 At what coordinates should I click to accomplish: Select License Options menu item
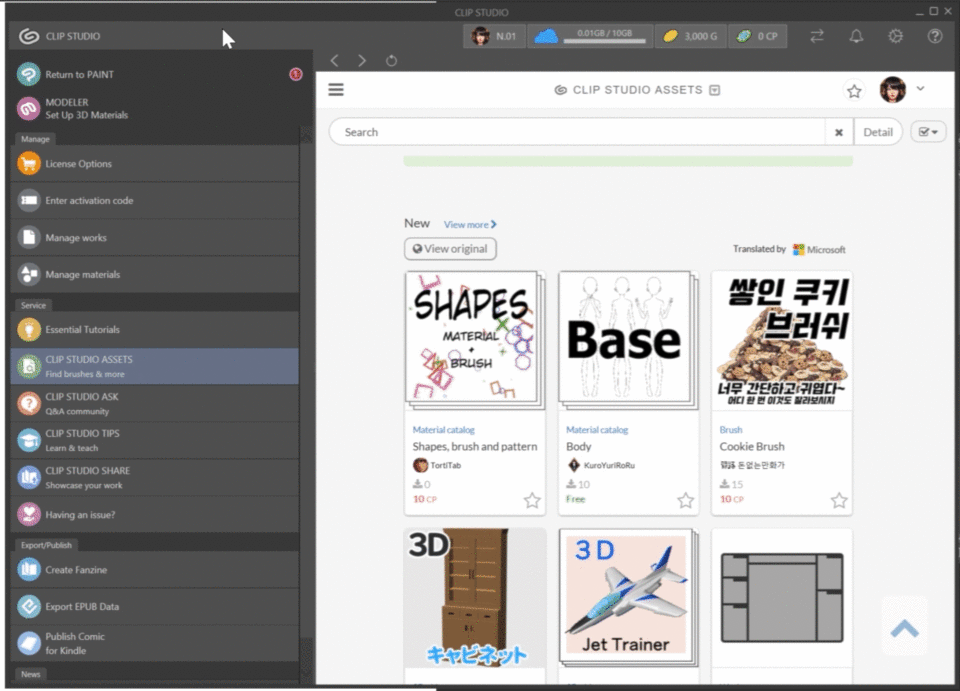(155, 163)
